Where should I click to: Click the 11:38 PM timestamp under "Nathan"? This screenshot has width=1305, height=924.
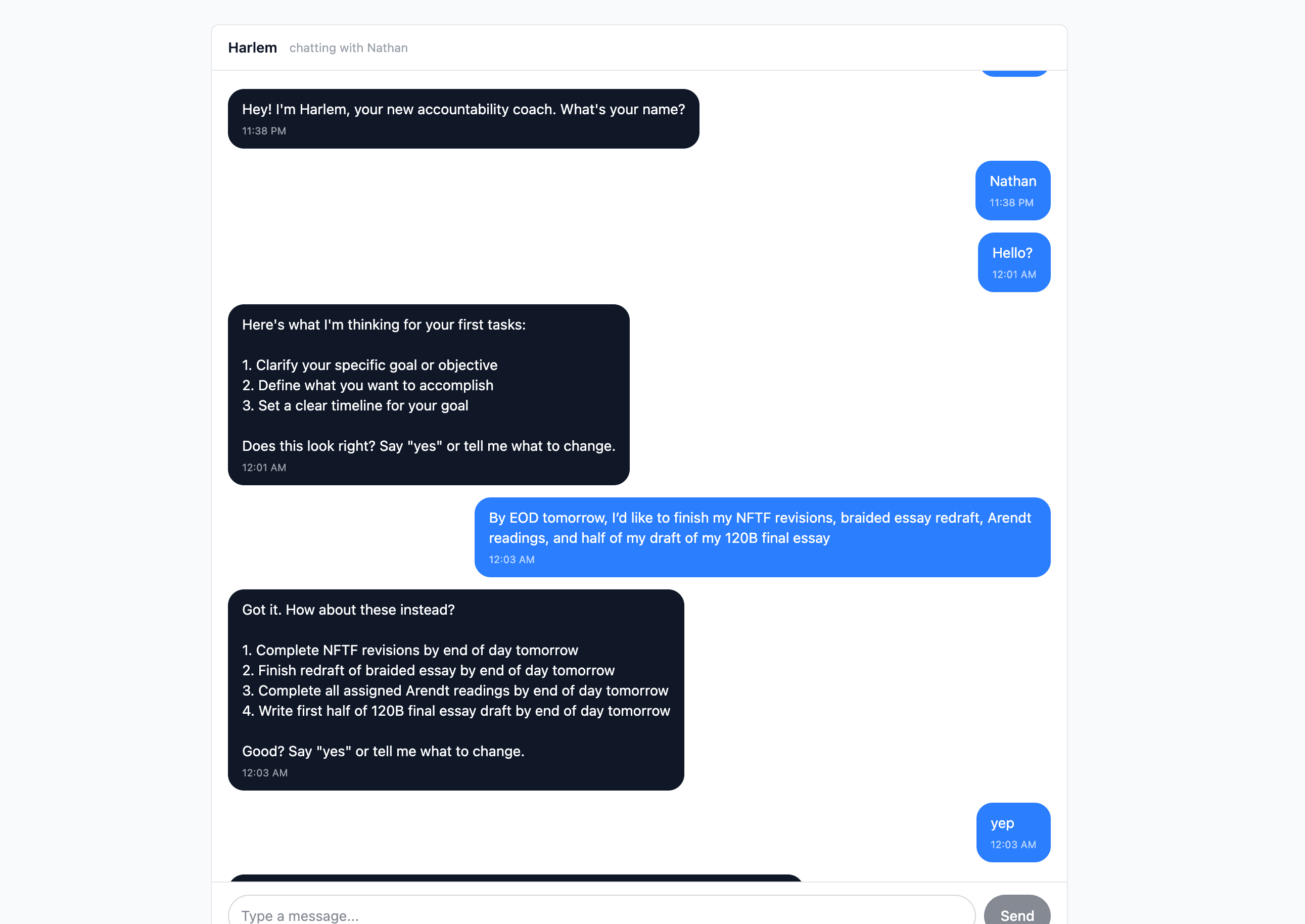[1011, 203]
